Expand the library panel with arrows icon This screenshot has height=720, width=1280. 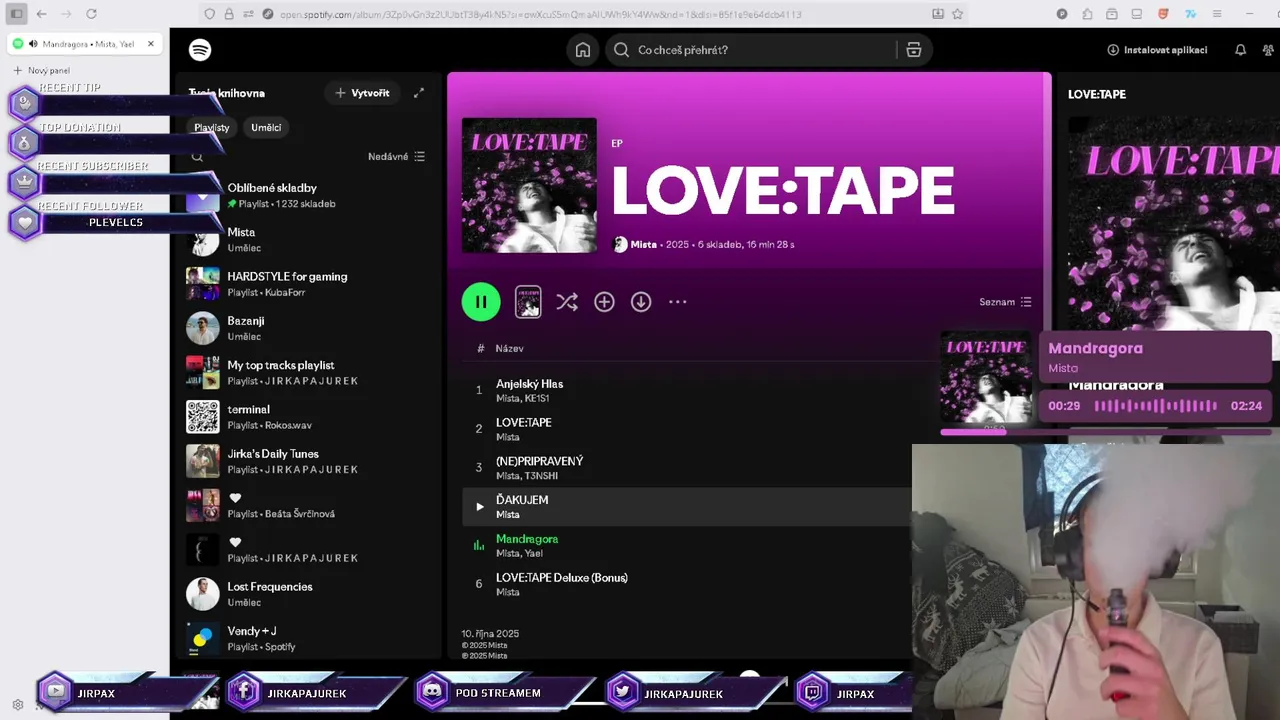(419, 93)
